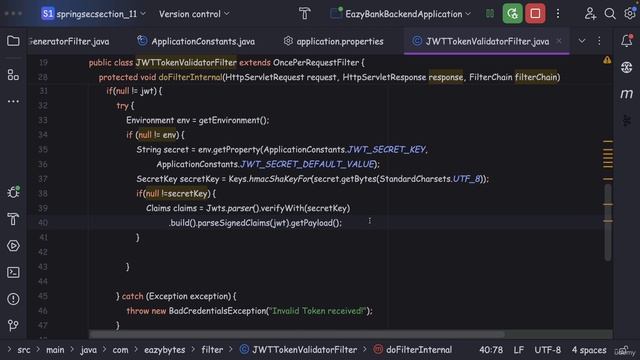
Task: Click the src breadcrumb in navigation bar
Action: click(24, 350)
